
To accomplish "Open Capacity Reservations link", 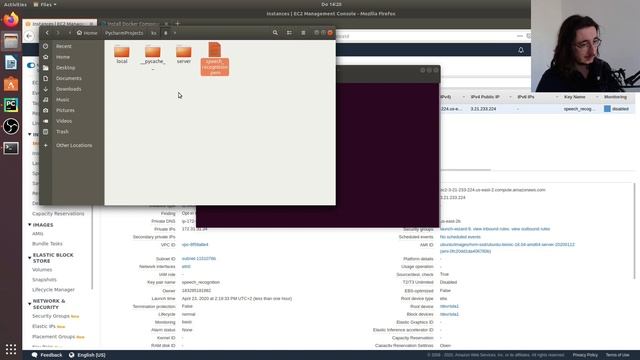I will 58,213.
